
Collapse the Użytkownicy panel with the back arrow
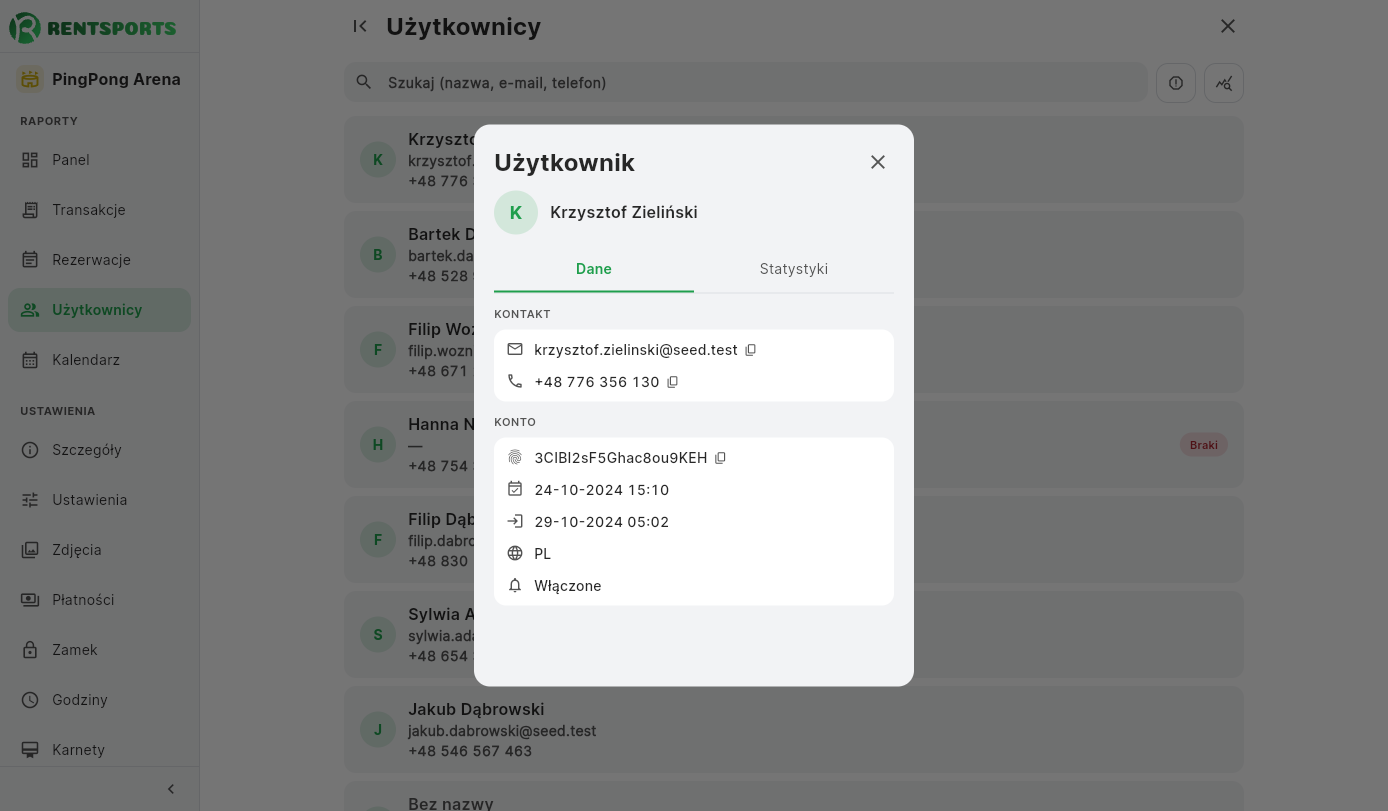[360, 26]
